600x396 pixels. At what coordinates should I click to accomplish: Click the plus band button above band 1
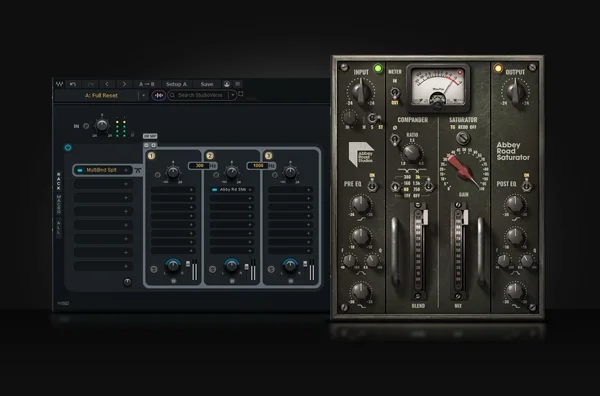tap(153, 145)
